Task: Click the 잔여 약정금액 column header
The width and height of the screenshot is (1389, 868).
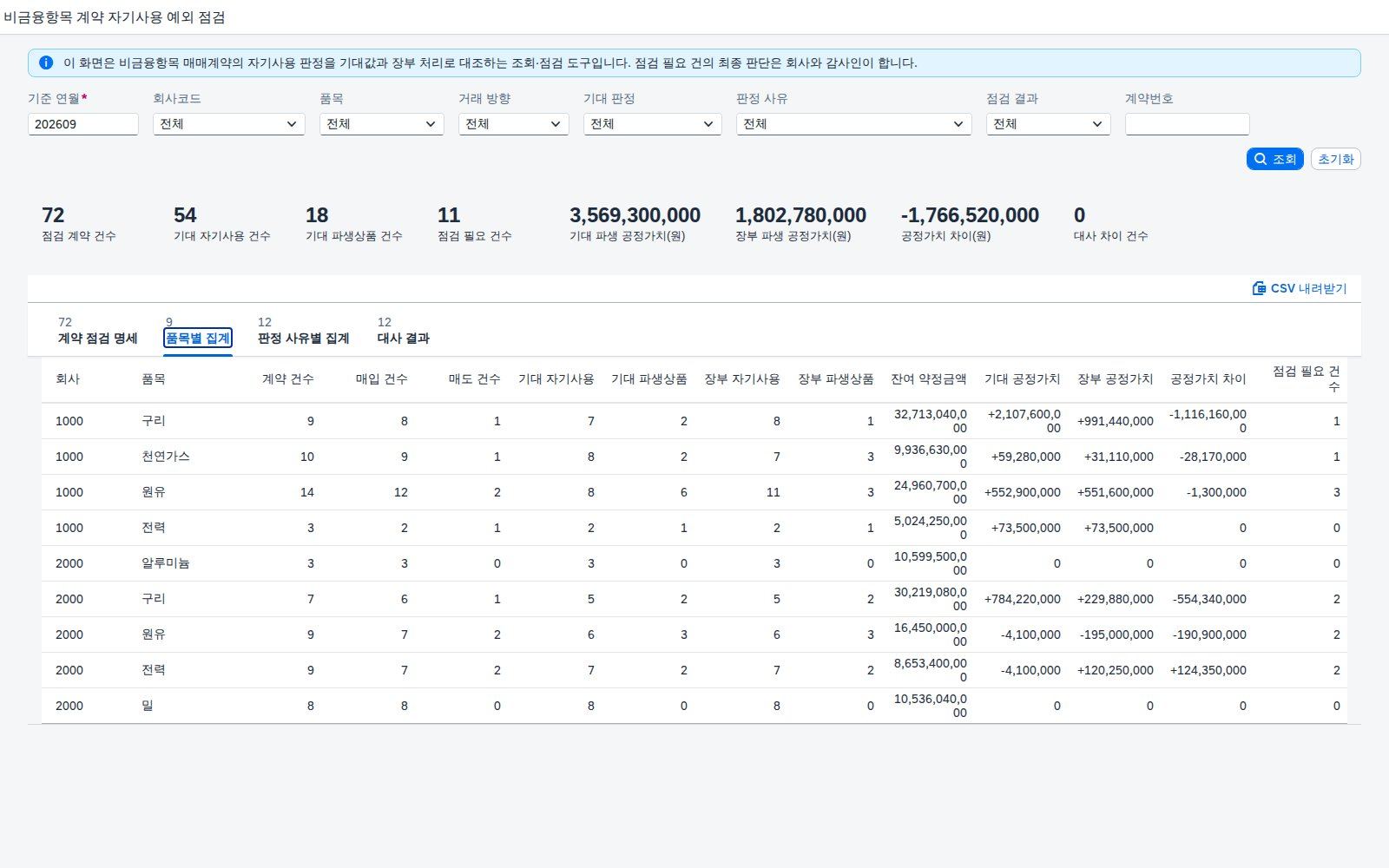Action: coord(928,379)
